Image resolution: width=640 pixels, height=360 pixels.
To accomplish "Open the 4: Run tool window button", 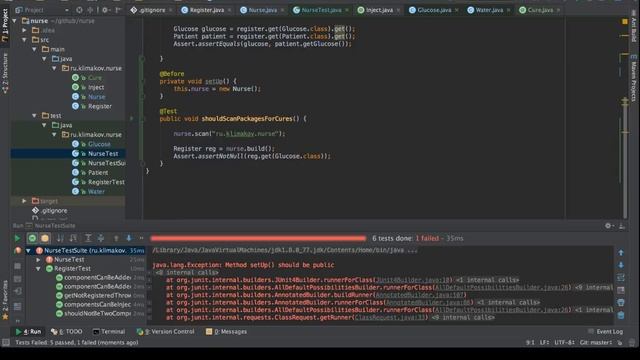I will coord(29,332).
